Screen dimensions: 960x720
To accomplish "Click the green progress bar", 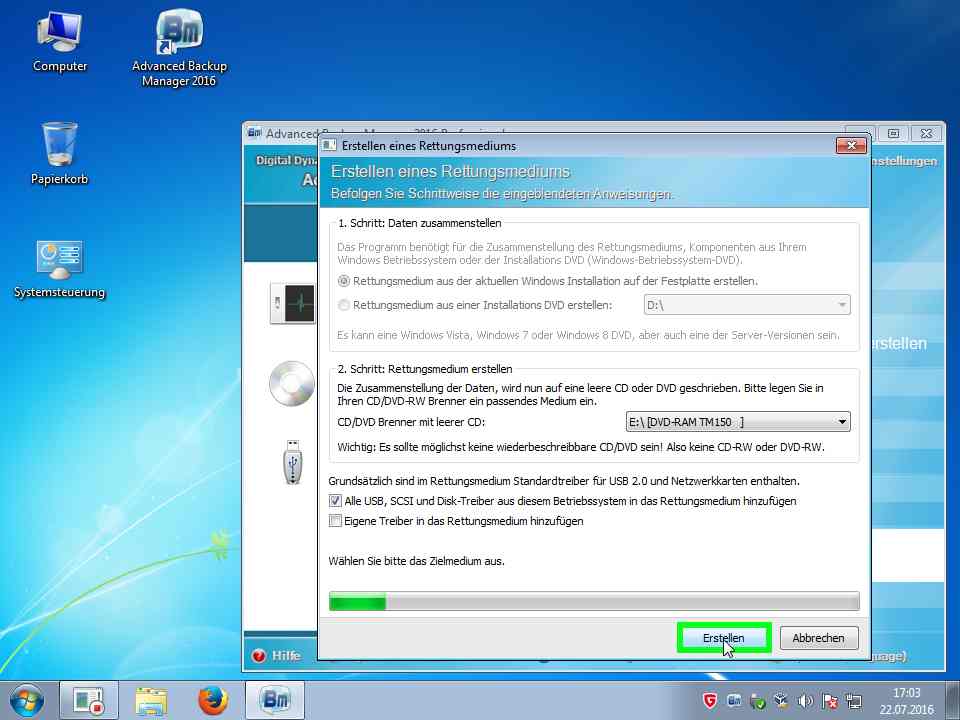I will [x=594, y=601].
